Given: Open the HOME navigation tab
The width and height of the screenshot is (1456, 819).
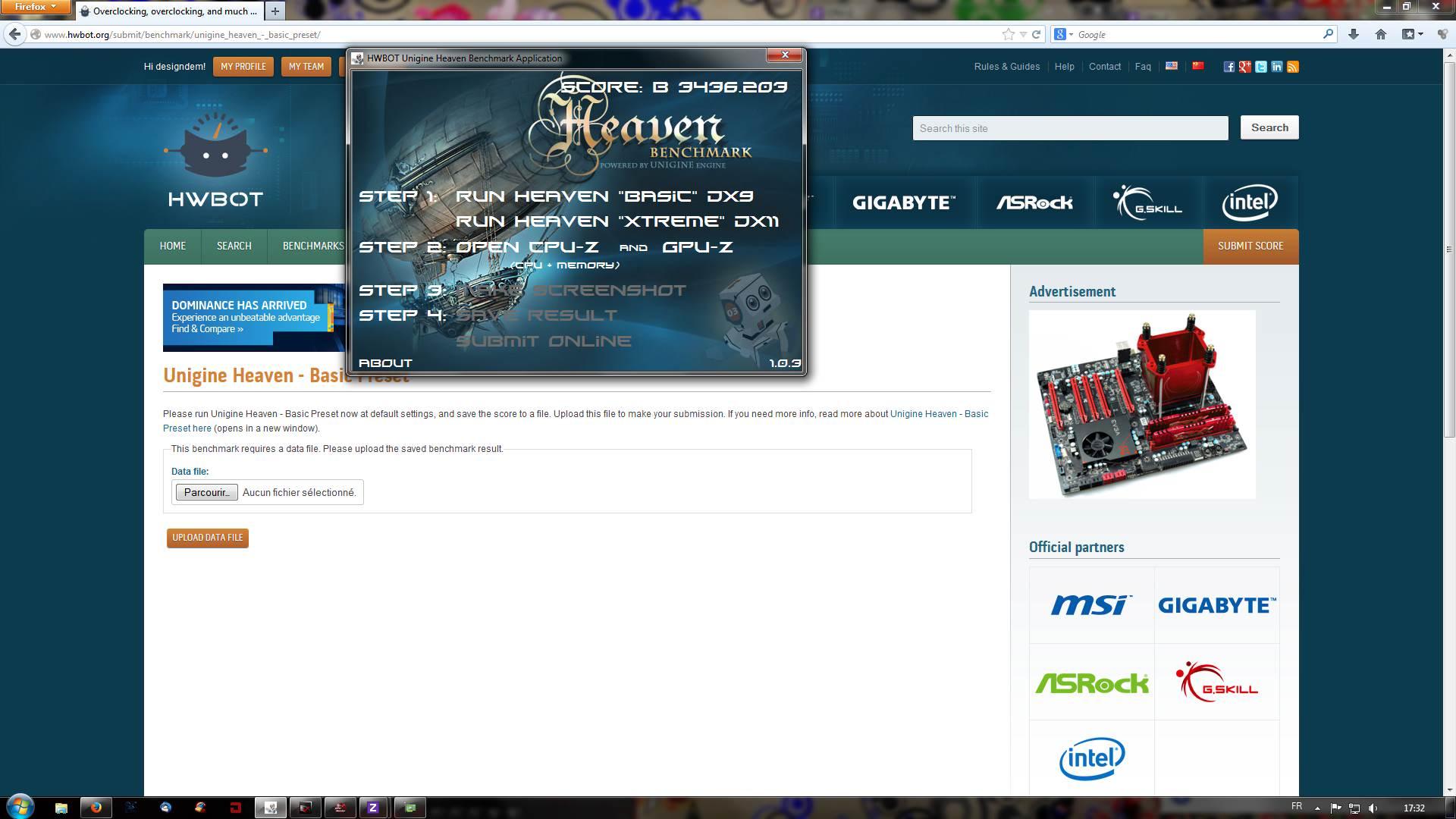Looking at the screenshot, I should [x=173, y=246].
